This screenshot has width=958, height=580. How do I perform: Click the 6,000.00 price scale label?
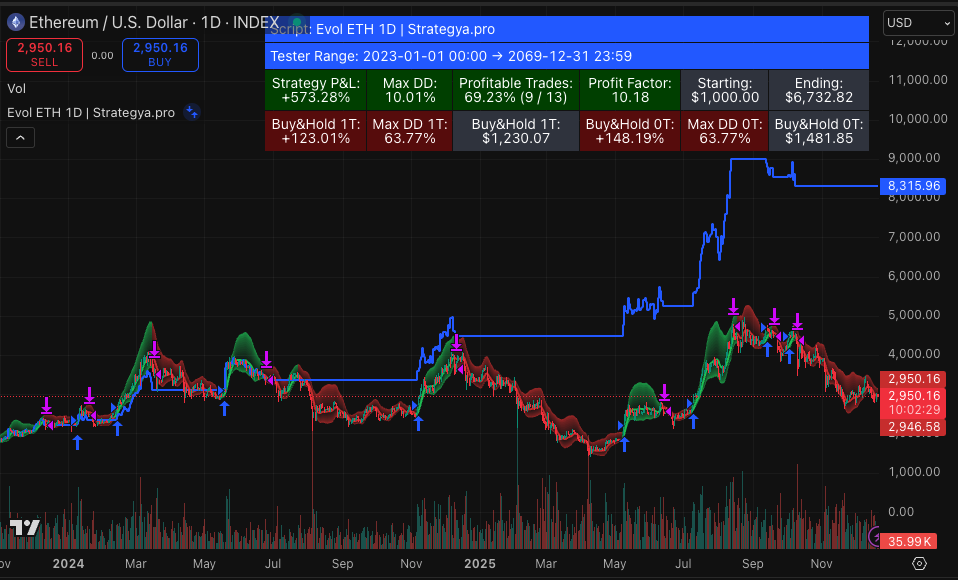[913, 276]
